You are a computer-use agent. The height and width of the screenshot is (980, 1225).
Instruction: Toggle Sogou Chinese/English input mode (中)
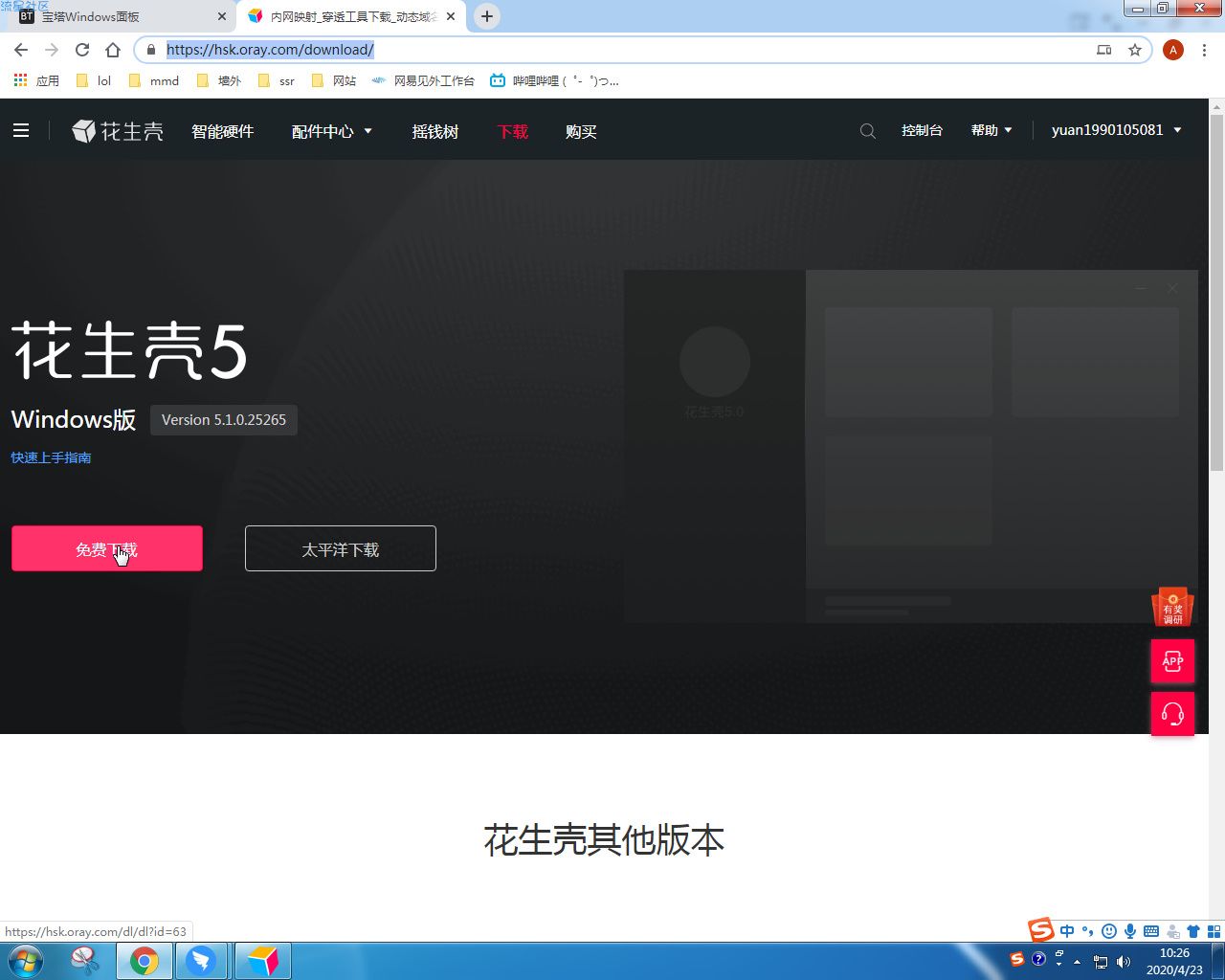[1067, 931]
